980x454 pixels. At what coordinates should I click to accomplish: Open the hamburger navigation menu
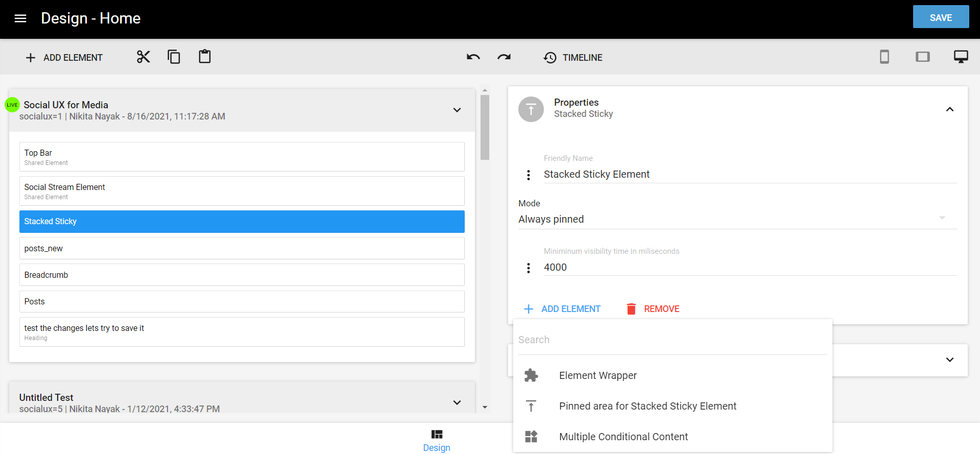(x=20, y=19)
